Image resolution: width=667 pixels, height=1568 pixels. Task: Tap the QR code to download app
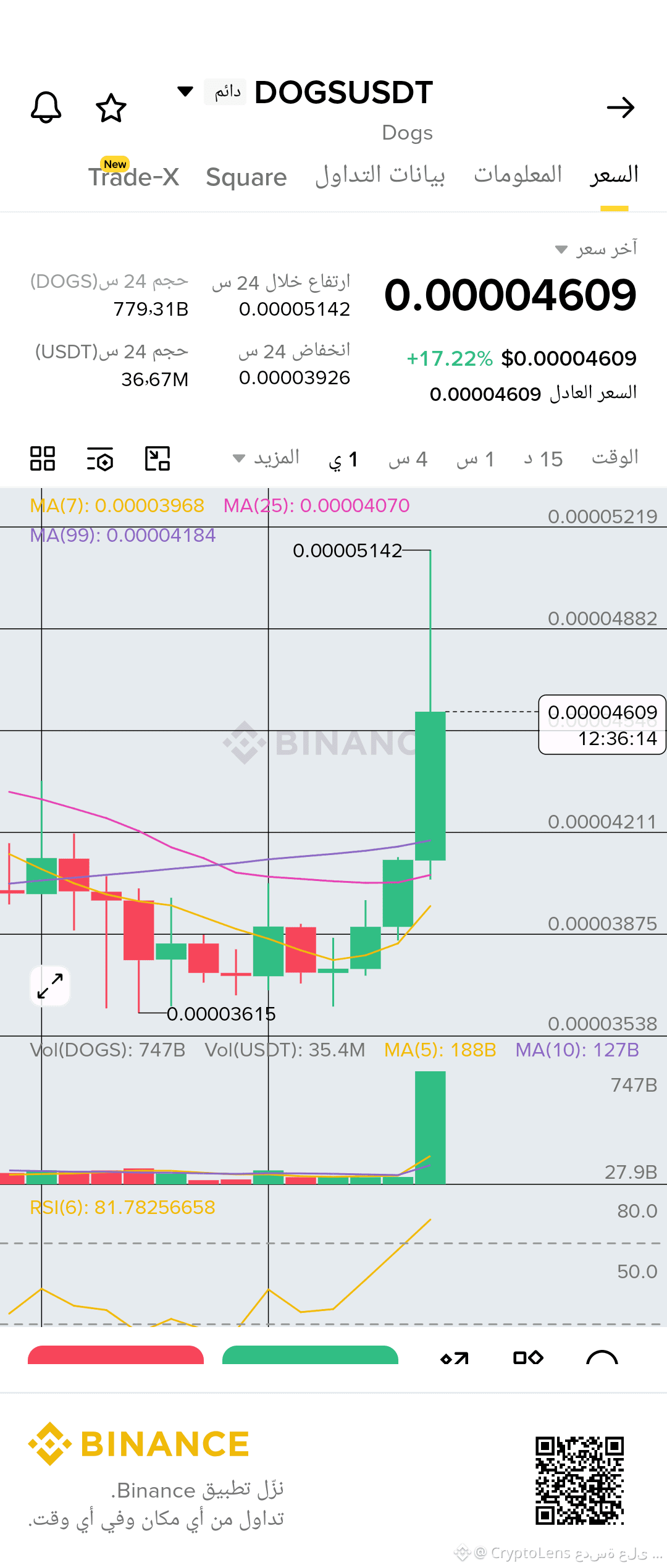pyautogui.click(x=580, y=1481)
